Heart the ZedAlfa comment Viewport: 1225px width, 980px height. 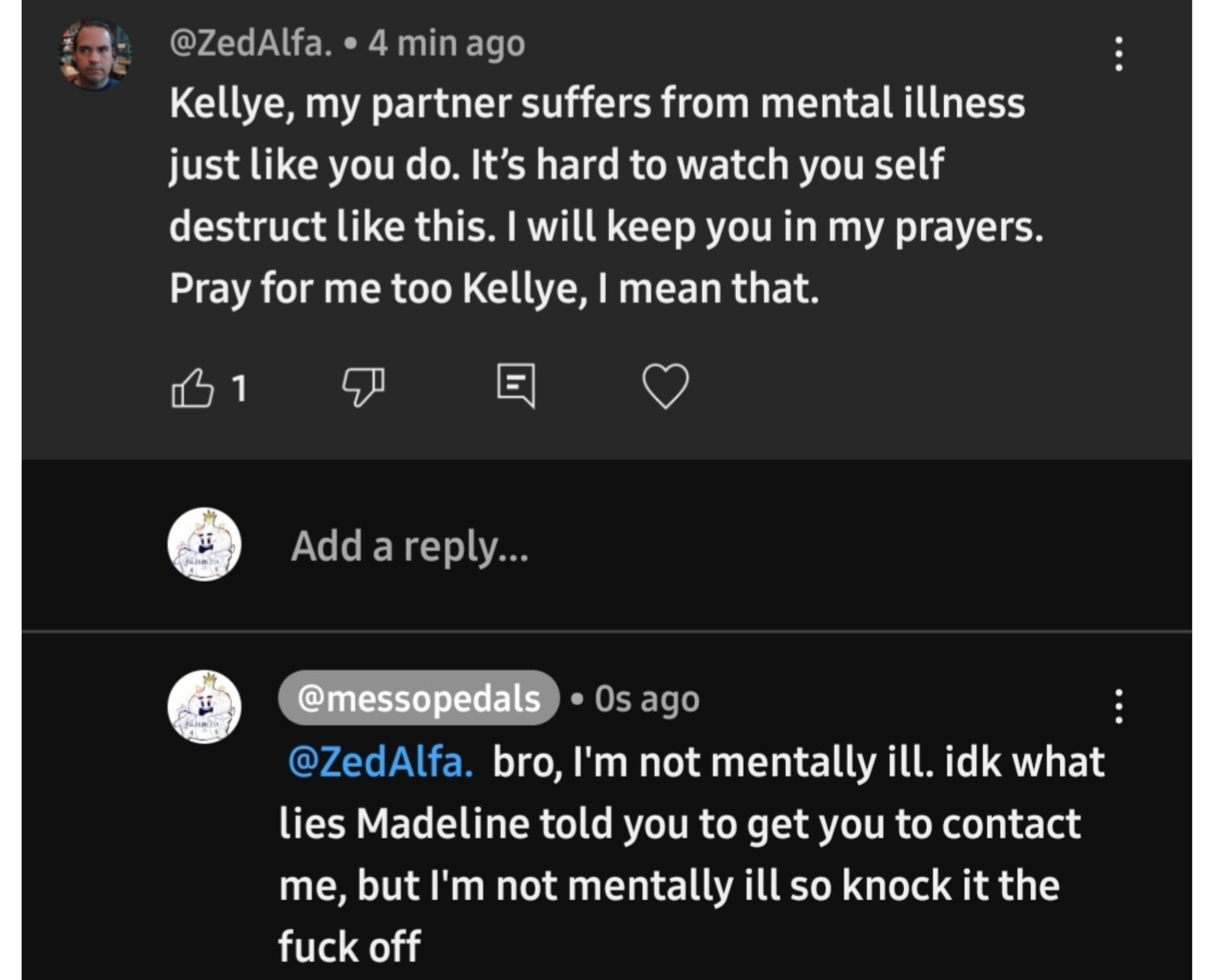click(665, 386)
